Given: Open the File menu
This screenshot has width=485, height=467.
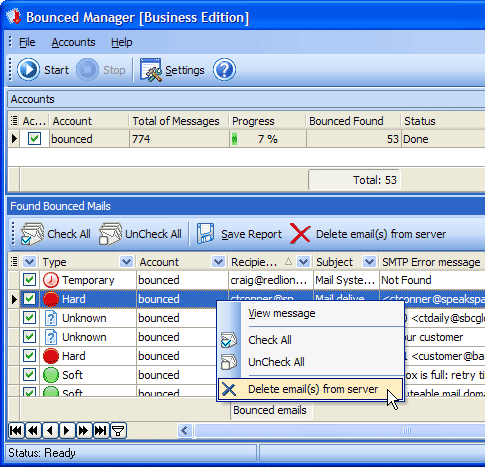Looking at the screenshot, I should pyautogui.click(x=27, y=42).
